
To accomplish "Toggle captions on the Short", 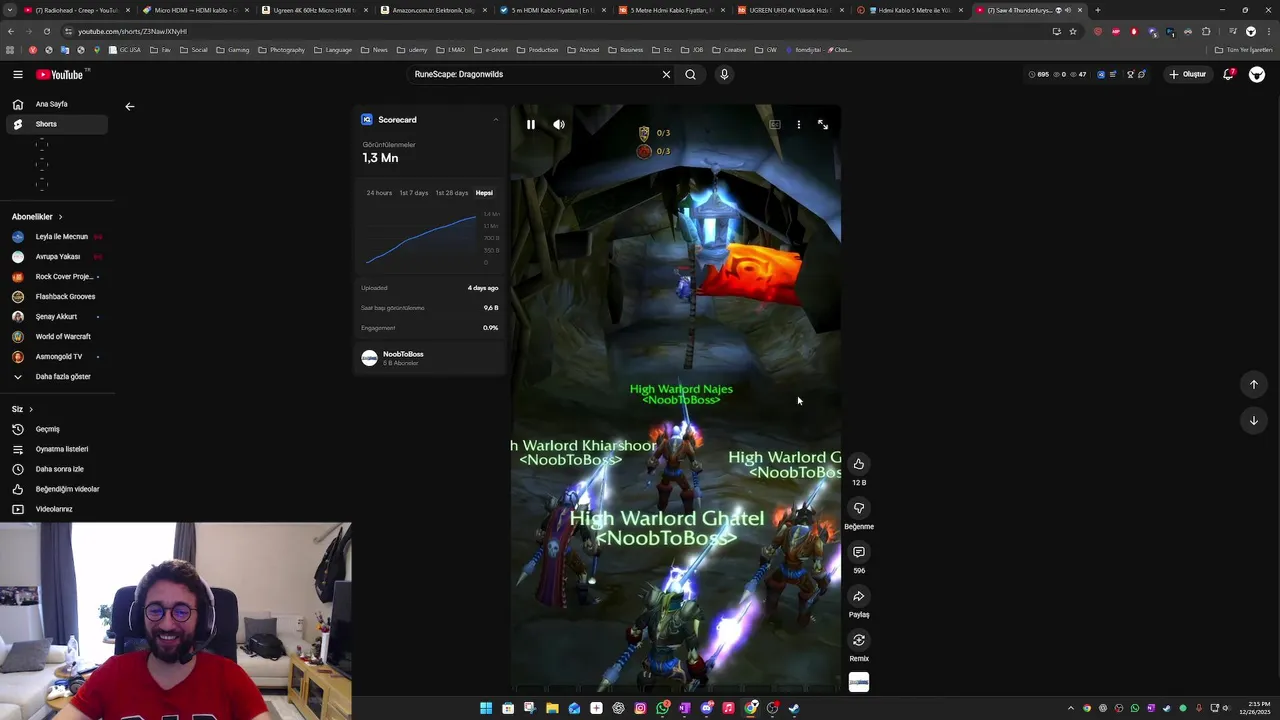I will tap(775, 125).
